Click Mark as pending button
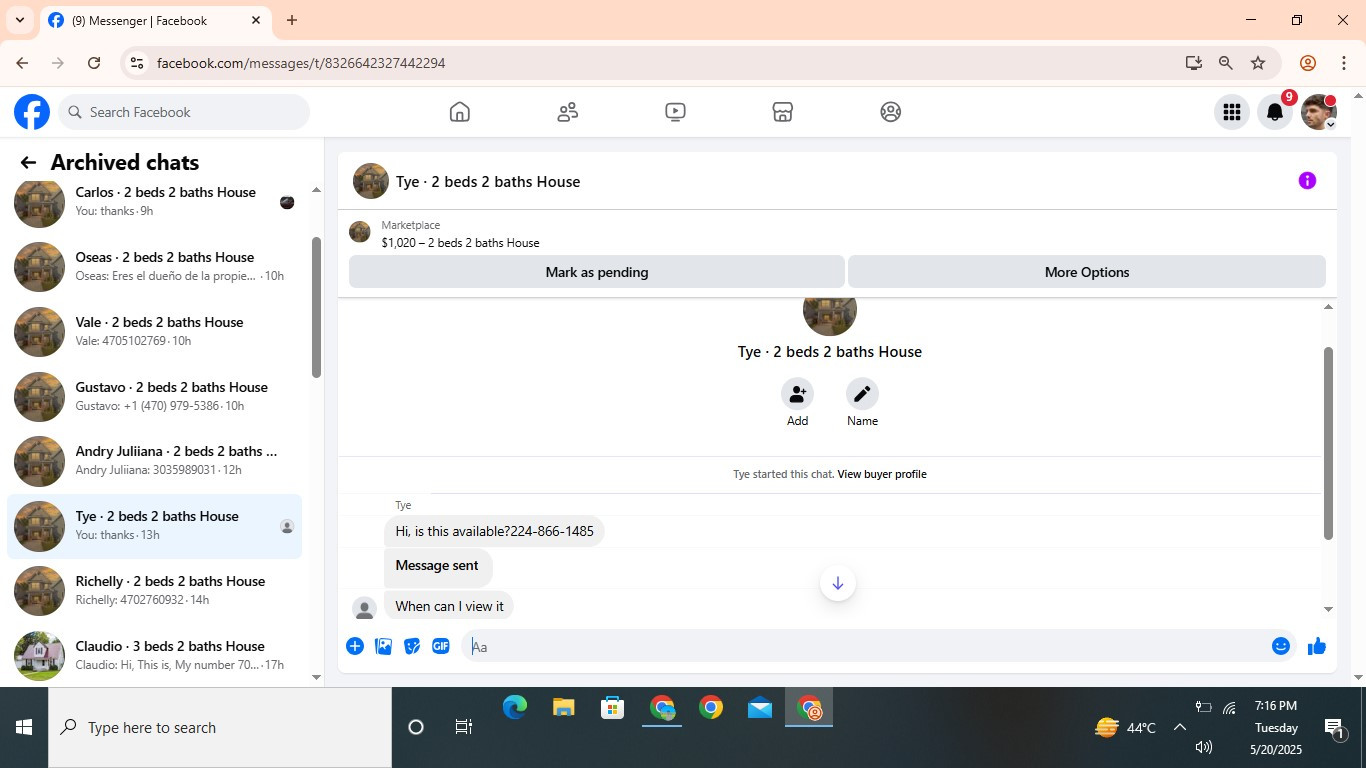The height and width of the screenshot is (768, 1366). click(x=597, y=272)
